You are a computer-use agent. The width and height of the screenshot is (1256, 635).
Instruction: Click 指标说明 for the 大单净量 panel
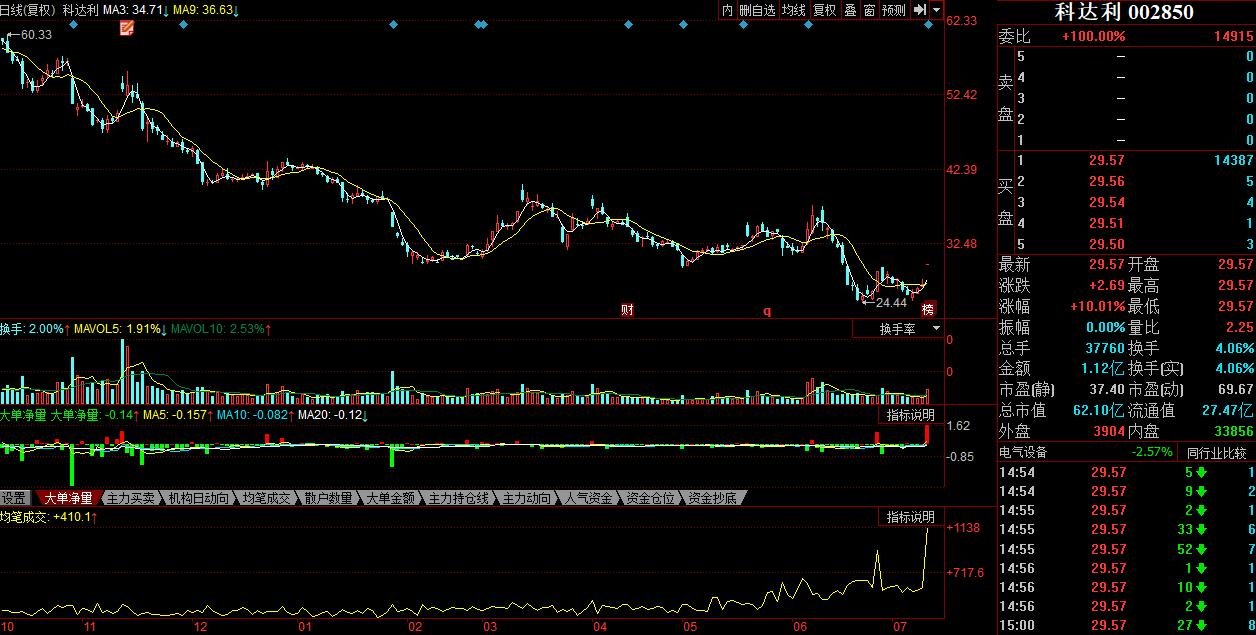click(909, 415)
